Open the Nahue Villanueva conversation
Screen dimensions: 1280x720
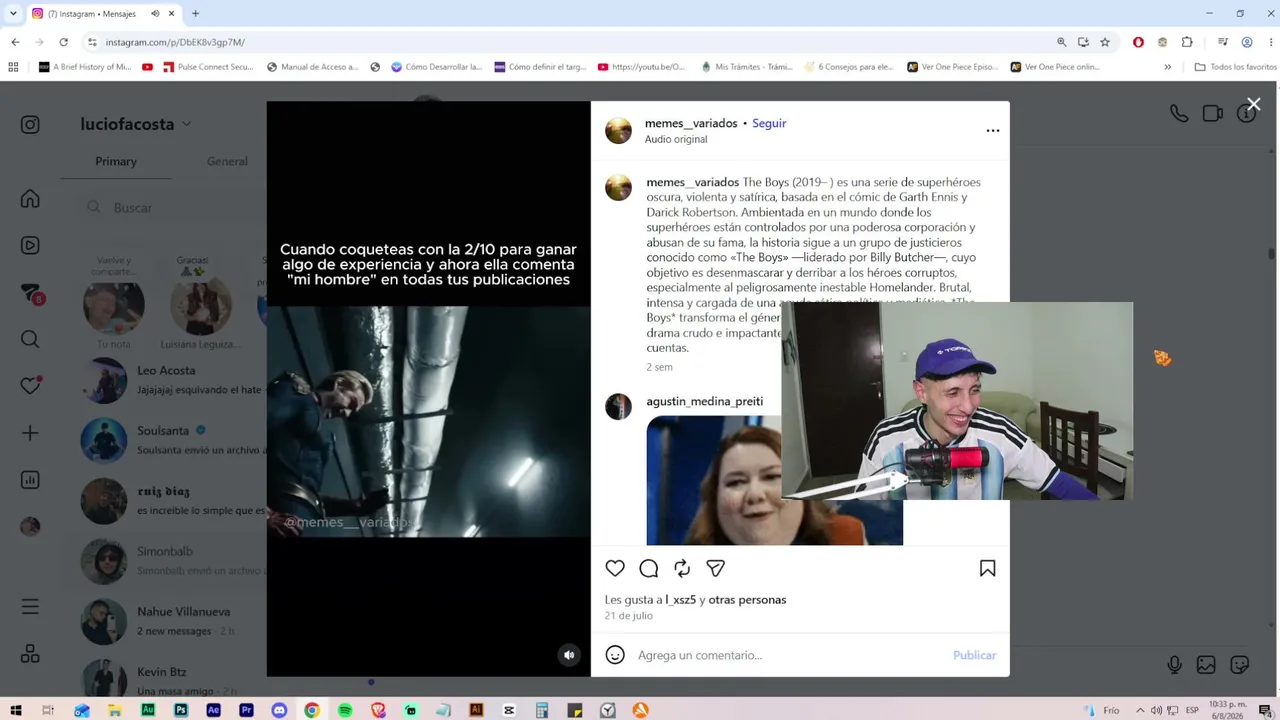tap(170, 621)
